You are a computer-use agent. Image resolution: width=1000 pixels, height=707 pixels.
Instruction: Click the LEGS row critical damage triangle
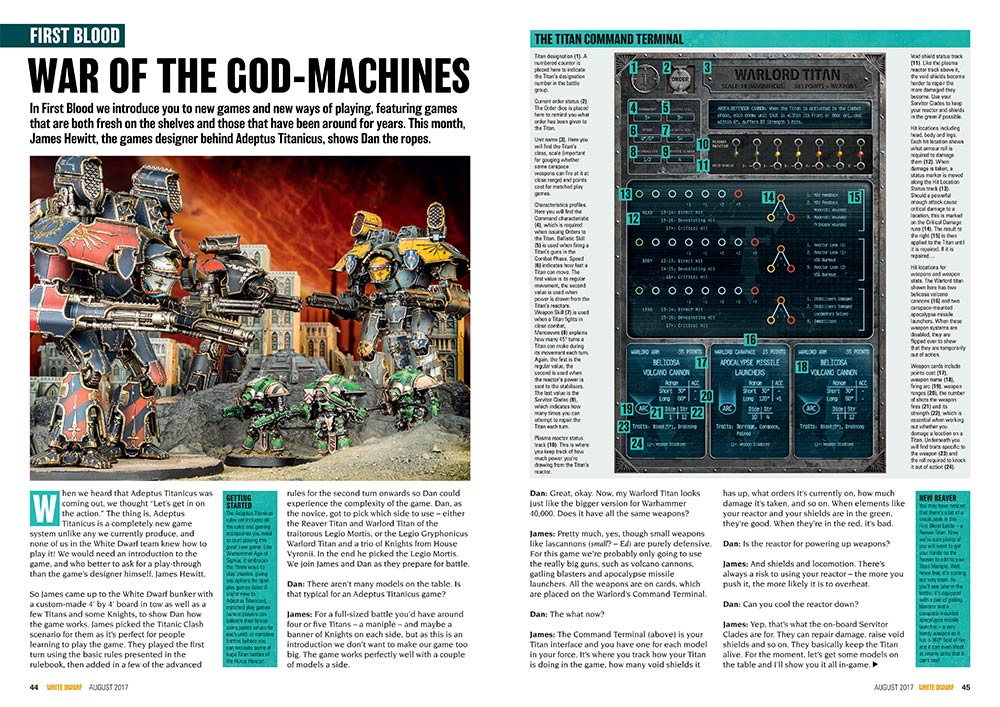tap(781, 309)
